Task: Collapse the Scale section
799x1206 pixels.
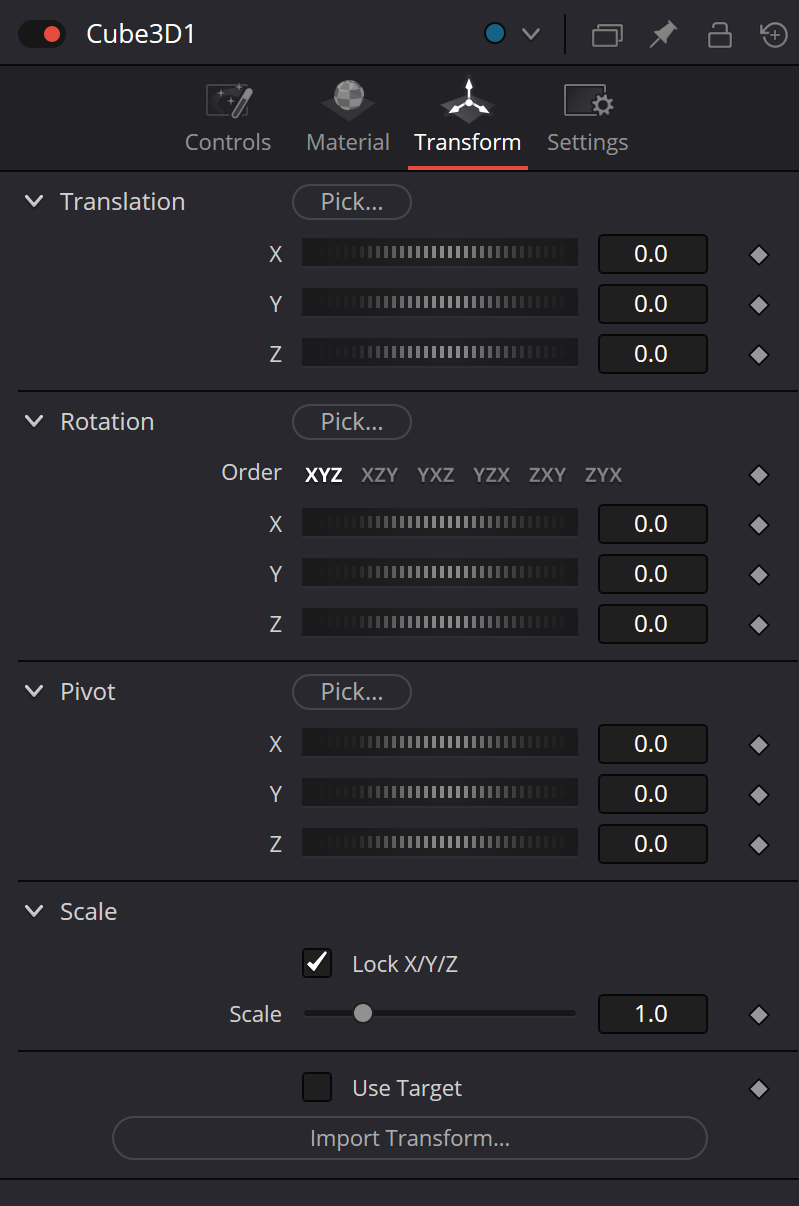Action: point(34,911)
